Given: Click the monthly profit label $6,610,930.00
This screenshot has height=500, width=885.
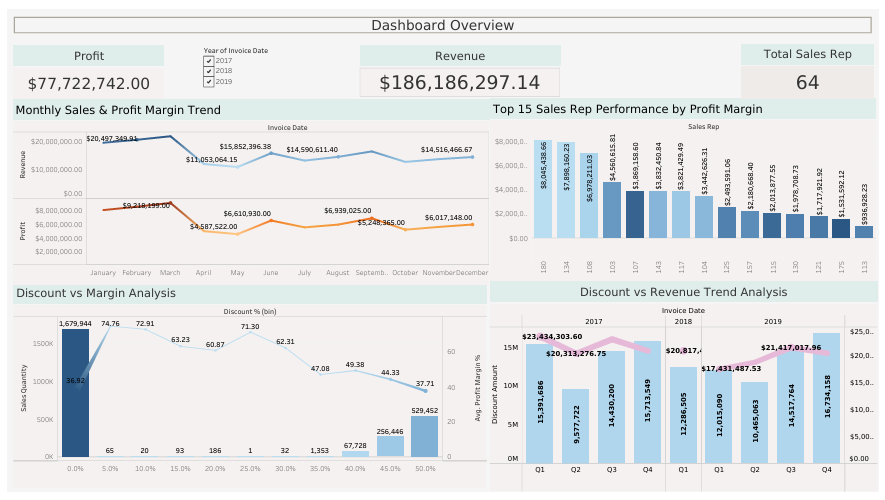Looking at the screenshot, I should pyautogui.click(x=247, y=214).
